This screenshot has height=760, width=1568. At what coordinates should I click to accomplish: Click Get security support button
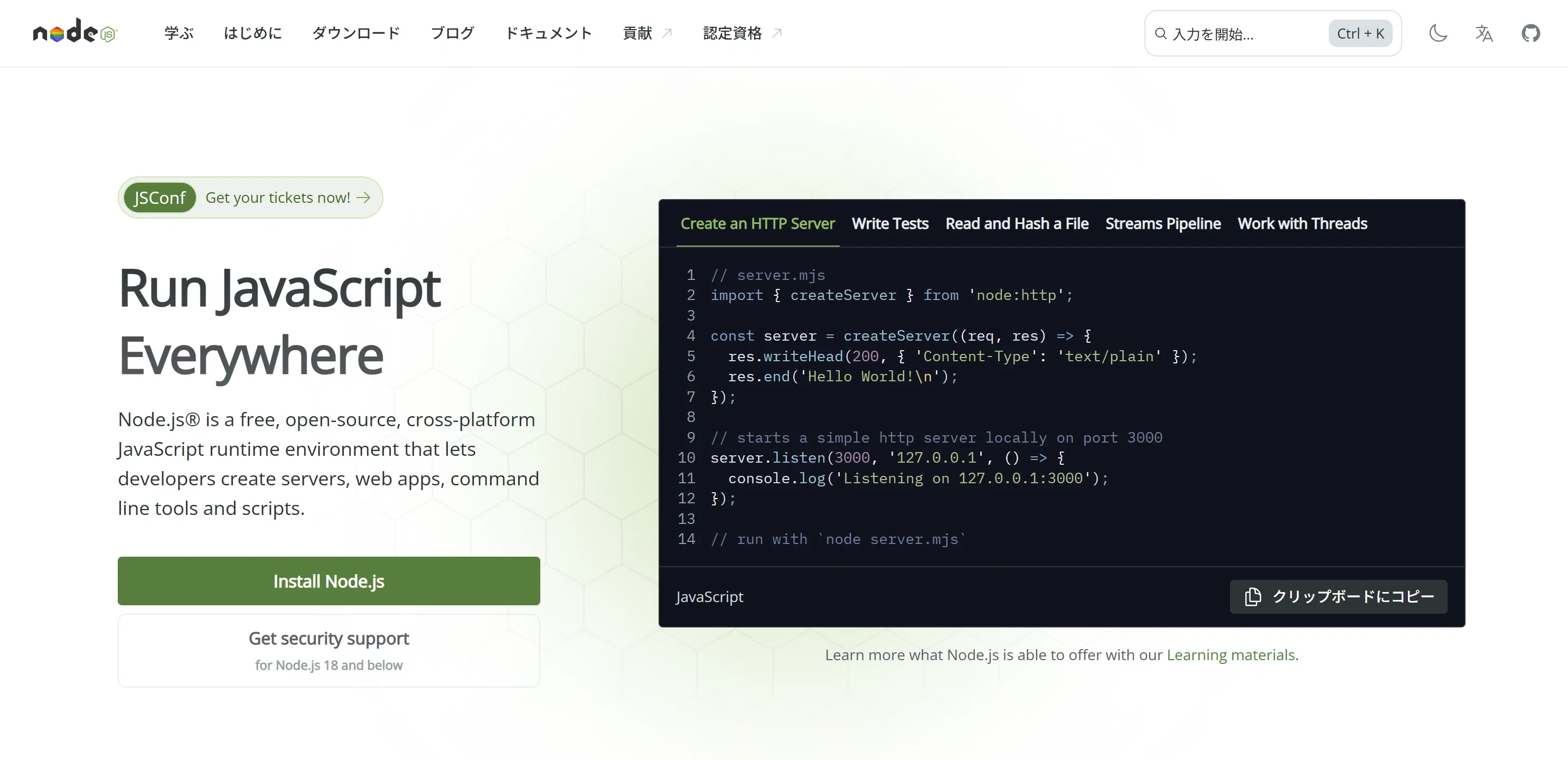coord(328,651)
